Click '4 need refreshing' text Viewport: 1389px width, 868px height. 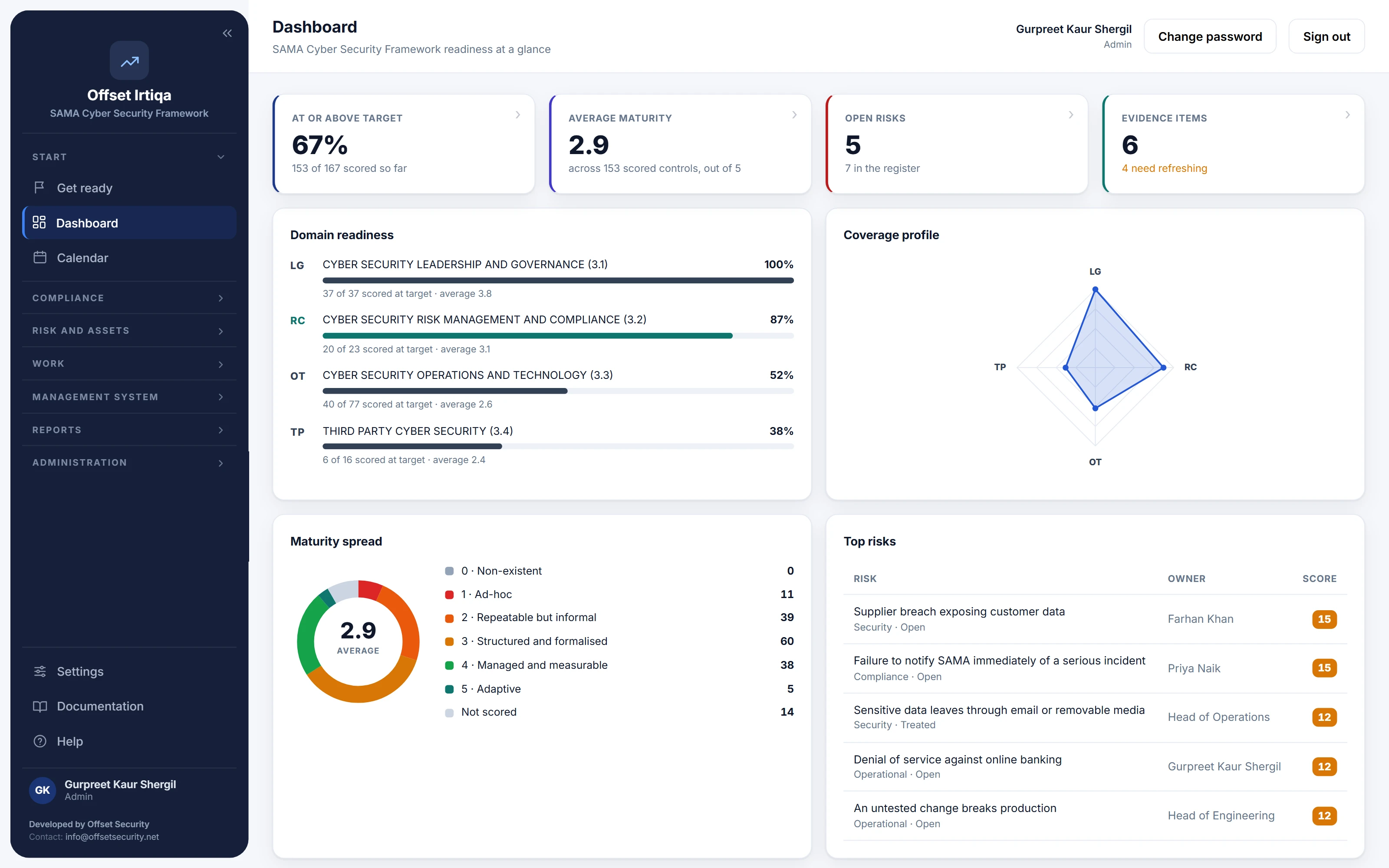pyautogui.click(x=1164, y=168)
